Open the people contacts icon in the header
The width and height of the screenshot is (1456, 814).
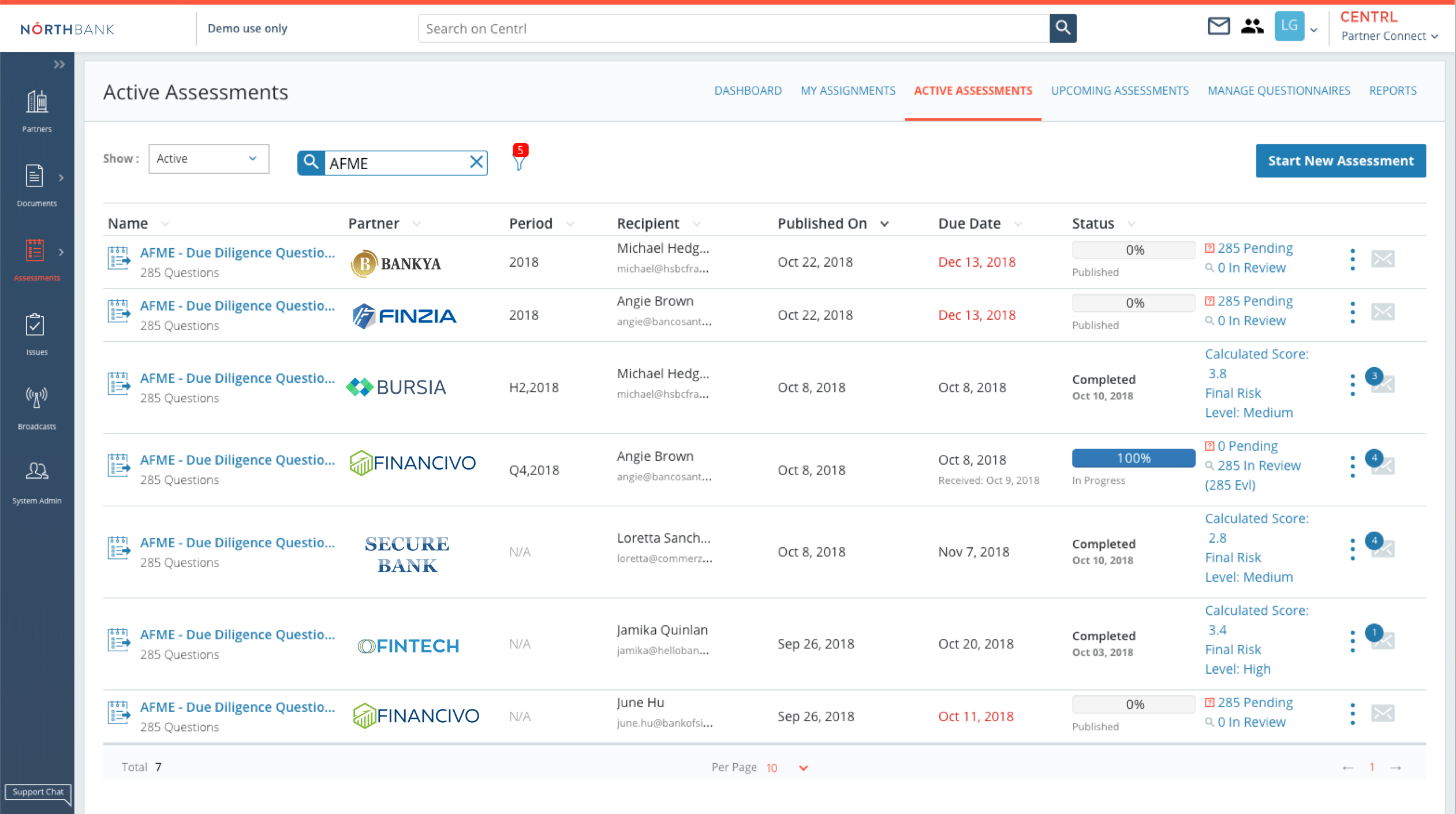pyautogui.click(x=1252, y=27)
